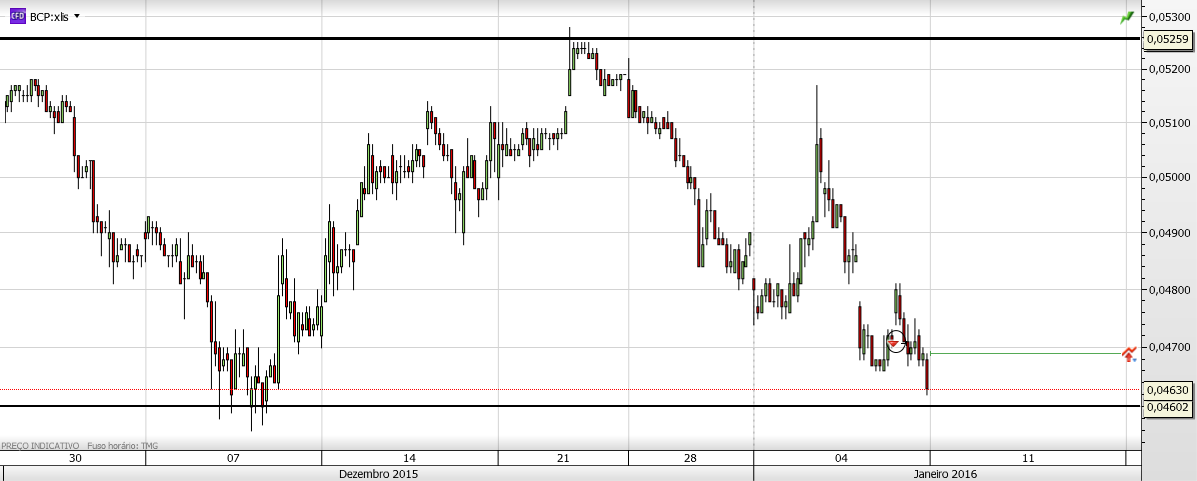The image size is (1197, 481).
Task: Click the Fuso horário: TMG text
Action: (x=123, y=445)
